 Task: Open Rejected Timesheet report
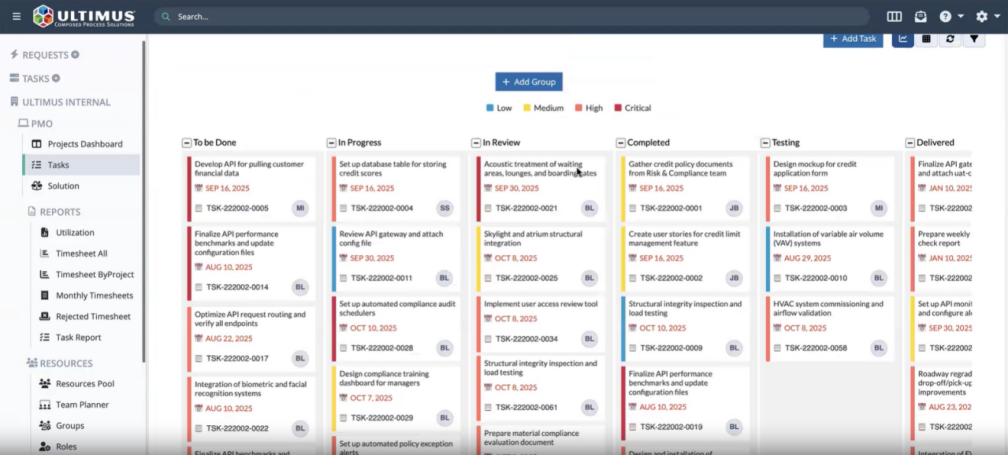(93, 316)
